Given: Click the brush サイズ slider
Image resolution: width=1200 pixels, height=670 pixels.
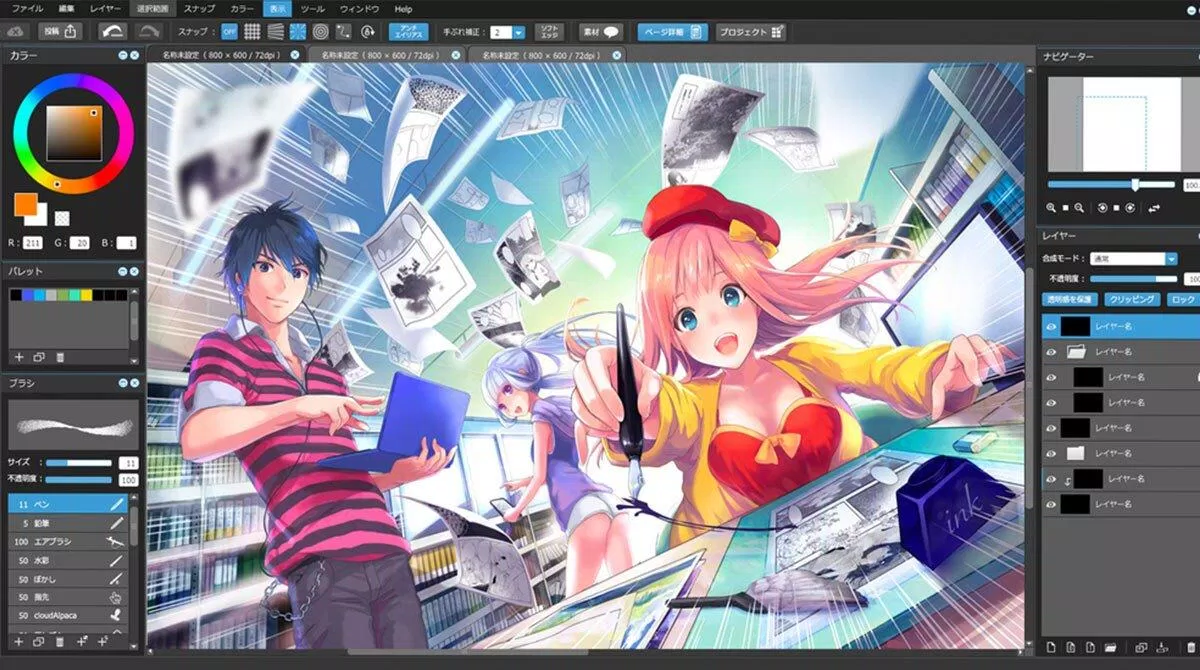Looking at the screenshot, I should coord(78,463).
